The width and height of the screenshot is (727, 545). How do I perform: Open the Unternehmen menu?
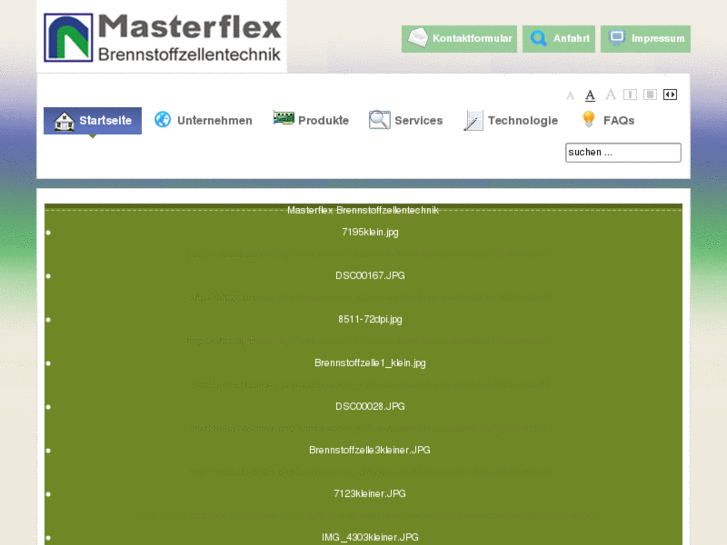pos(204,121)
